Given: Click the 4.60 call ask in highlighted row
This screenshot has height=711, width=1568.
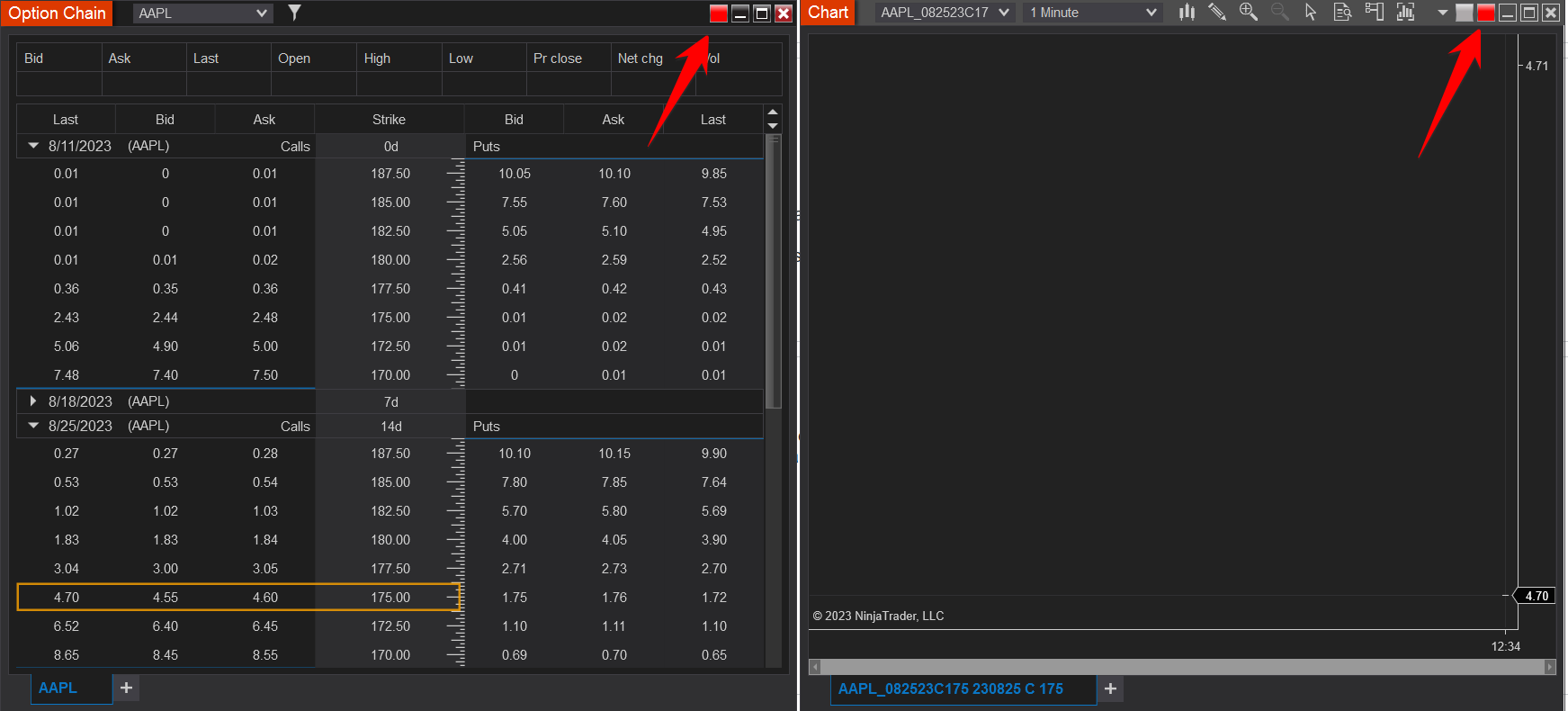Looking at the screenshot, I should (x=265, y=598).
